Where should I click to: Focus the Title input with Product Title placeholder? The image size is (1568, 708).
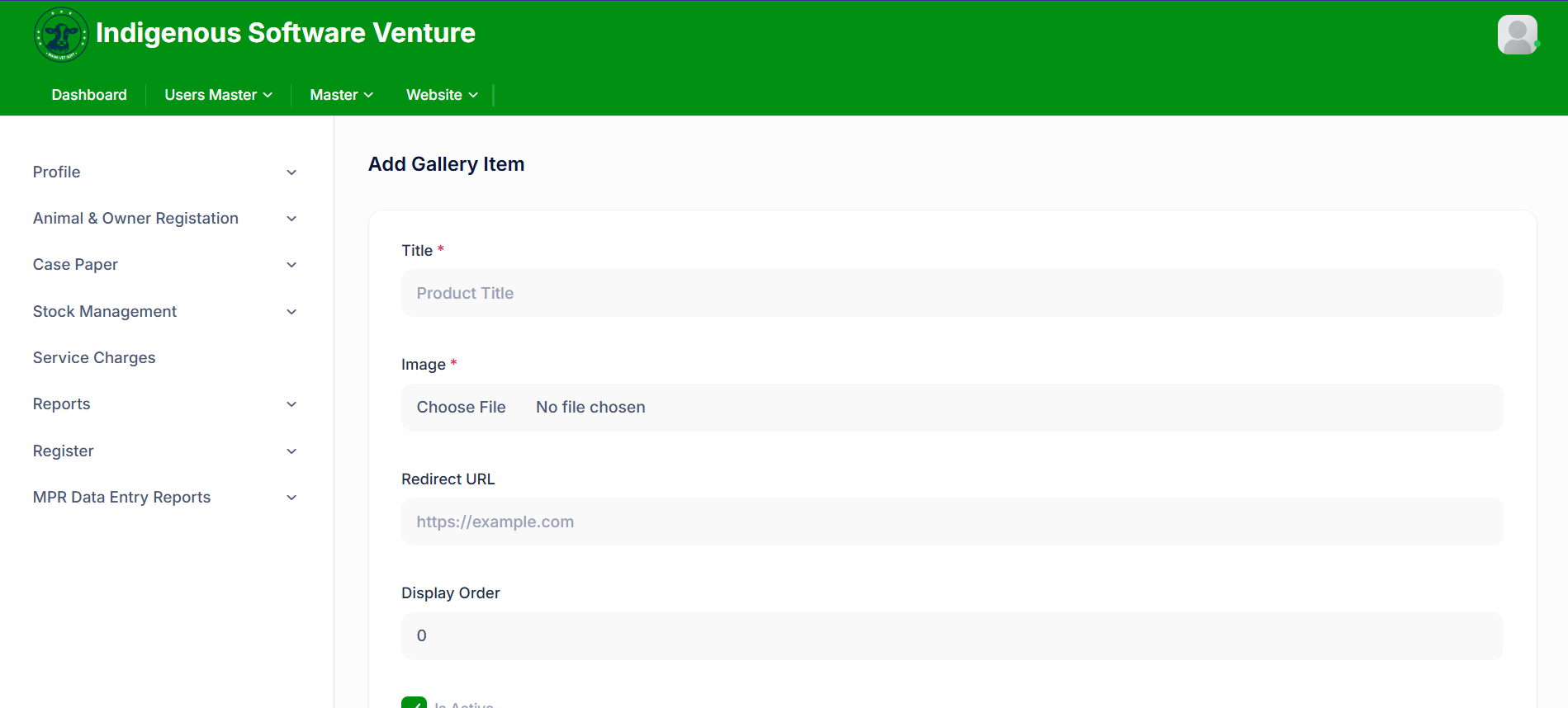click(x=952, y=293)
